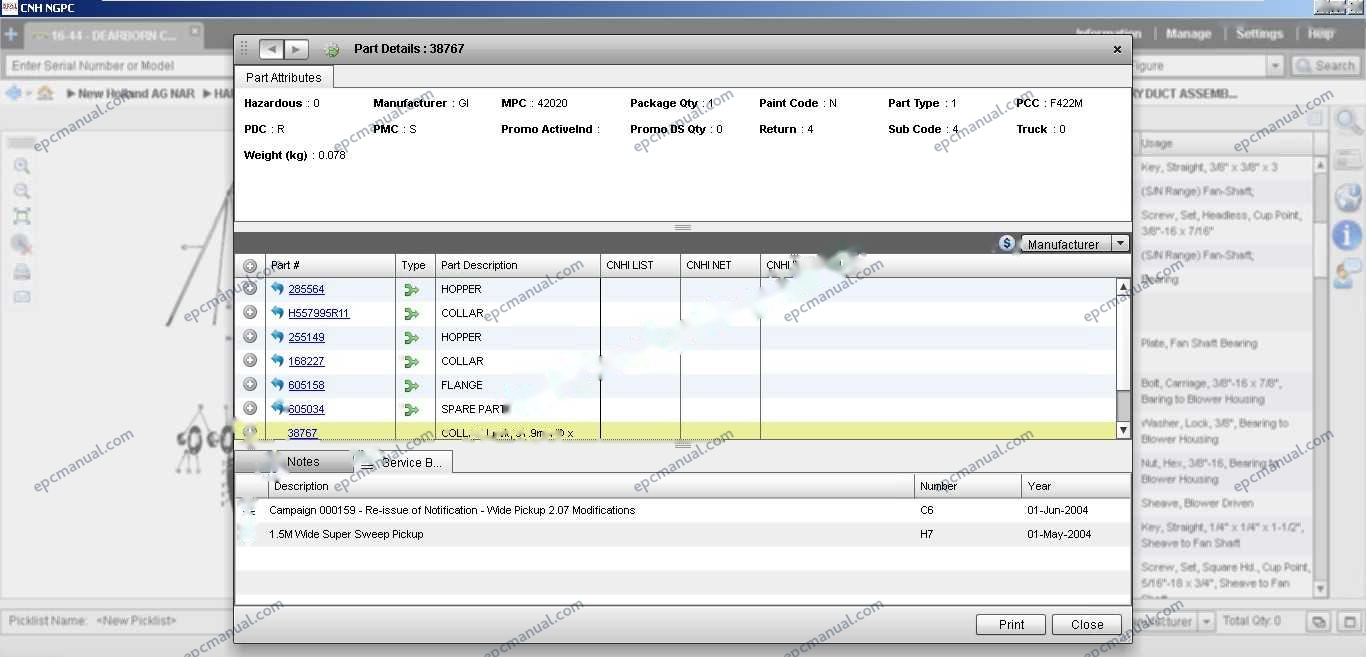Open the Manufacturer dropdown in Part Details
1366x657 pixels.
click(1075, 244)
